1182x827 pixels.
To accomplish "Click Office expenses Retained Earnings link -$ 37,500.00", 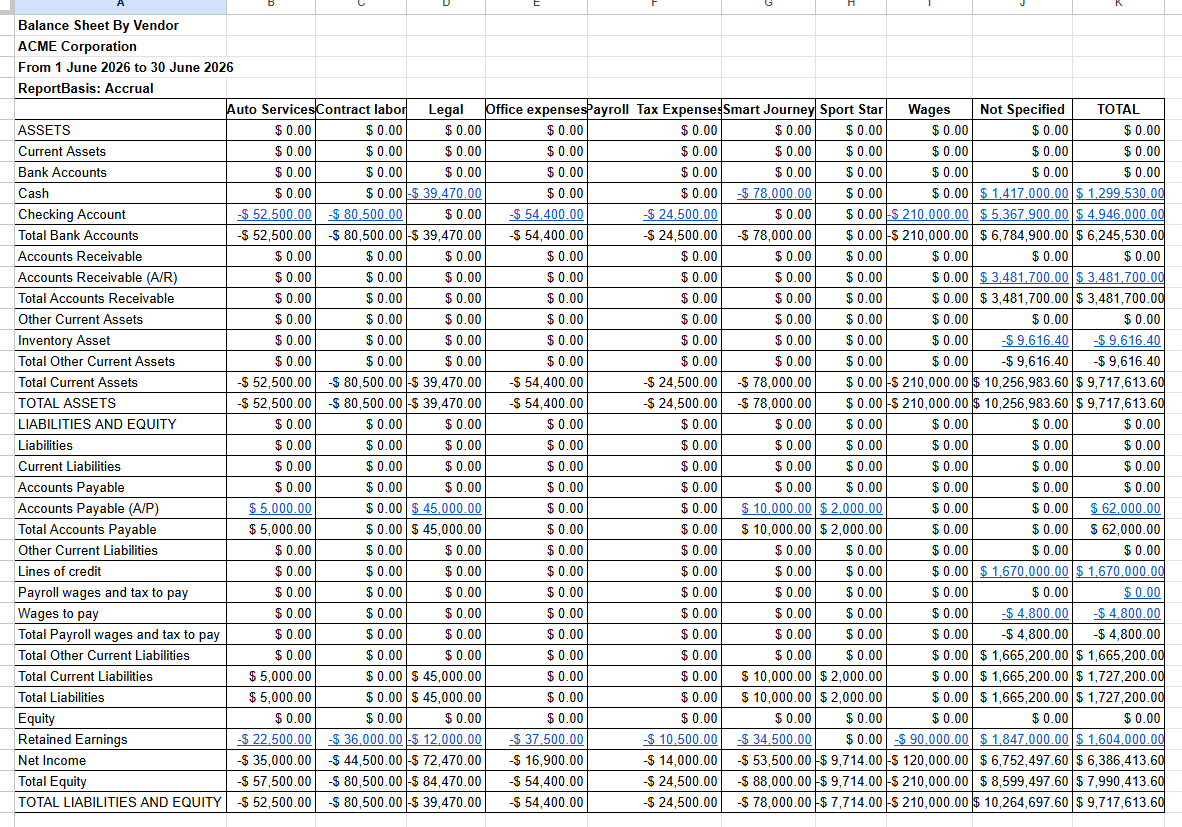I will coord(546,740).
